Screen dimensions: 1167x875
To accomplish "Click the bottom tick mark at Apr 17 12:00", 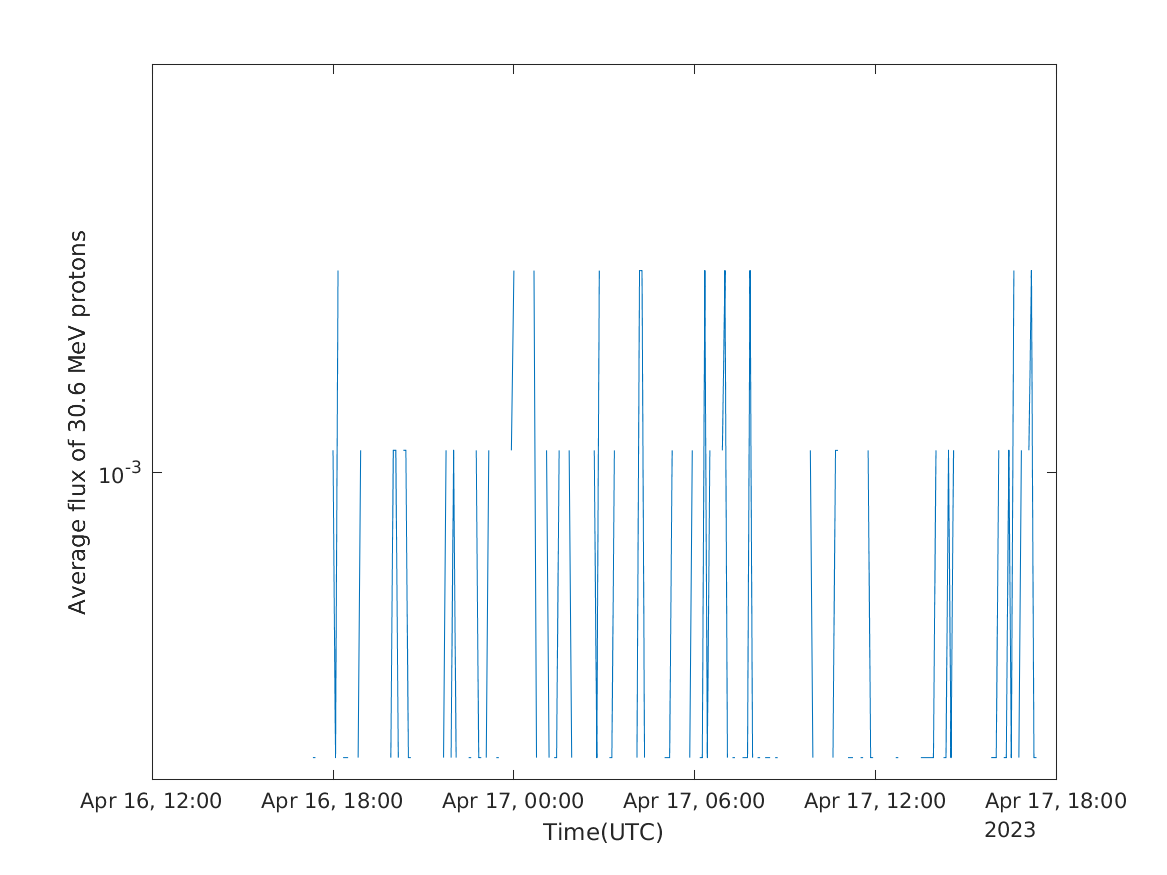I will pos(875,775).
